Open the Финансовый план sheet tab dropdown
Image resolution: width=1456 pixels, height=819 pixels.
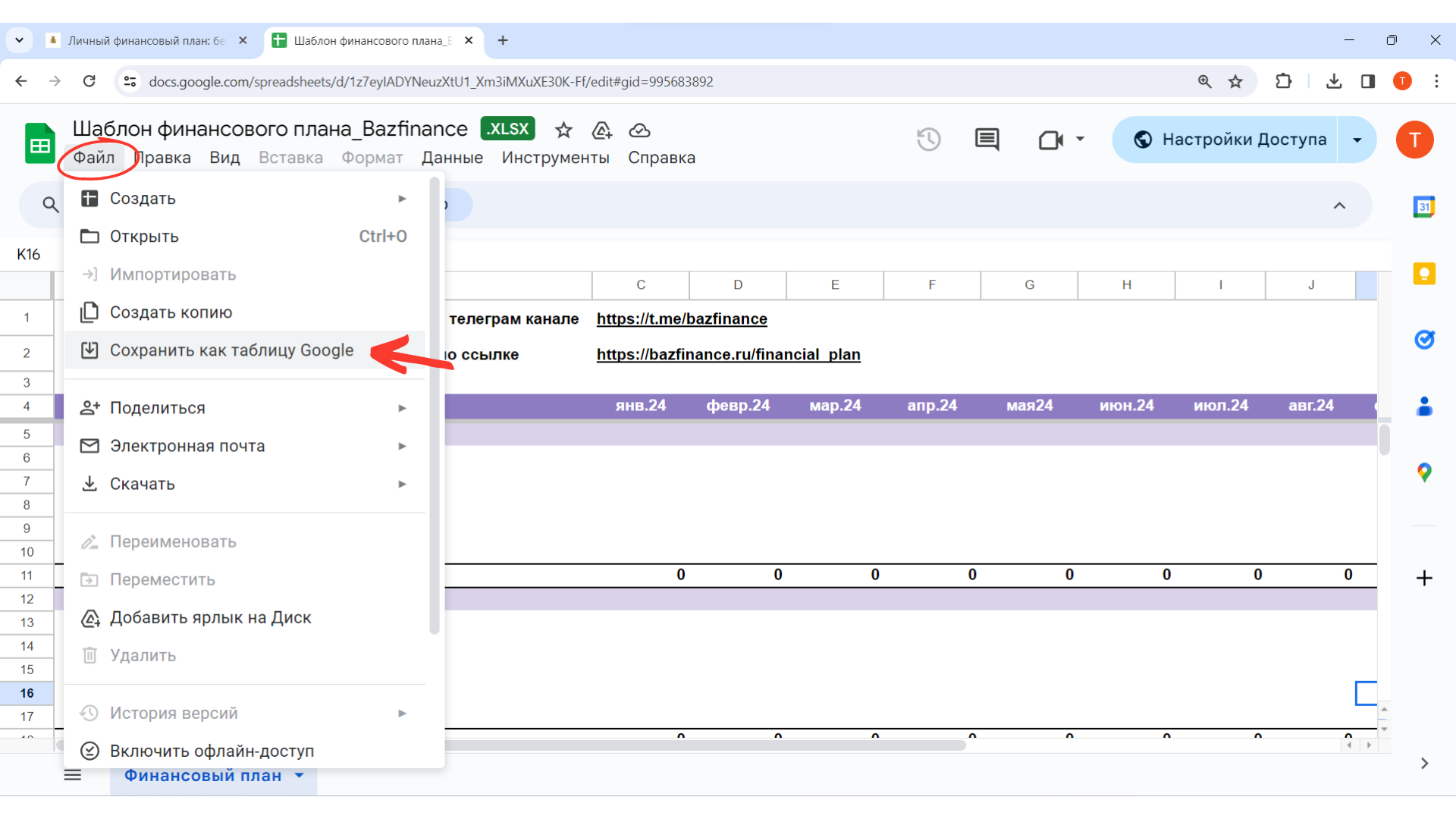click(300, 775)
